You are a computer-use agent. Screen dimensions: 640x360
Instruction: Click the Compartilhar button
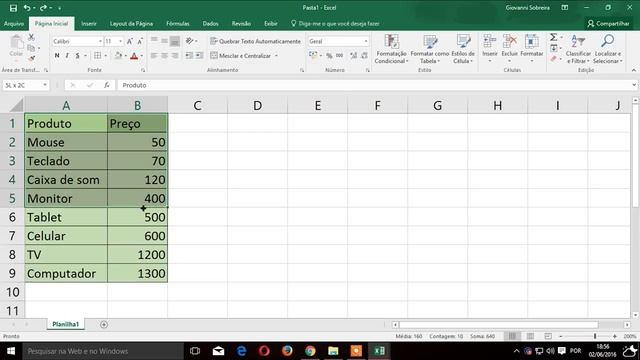click(608, 24)
